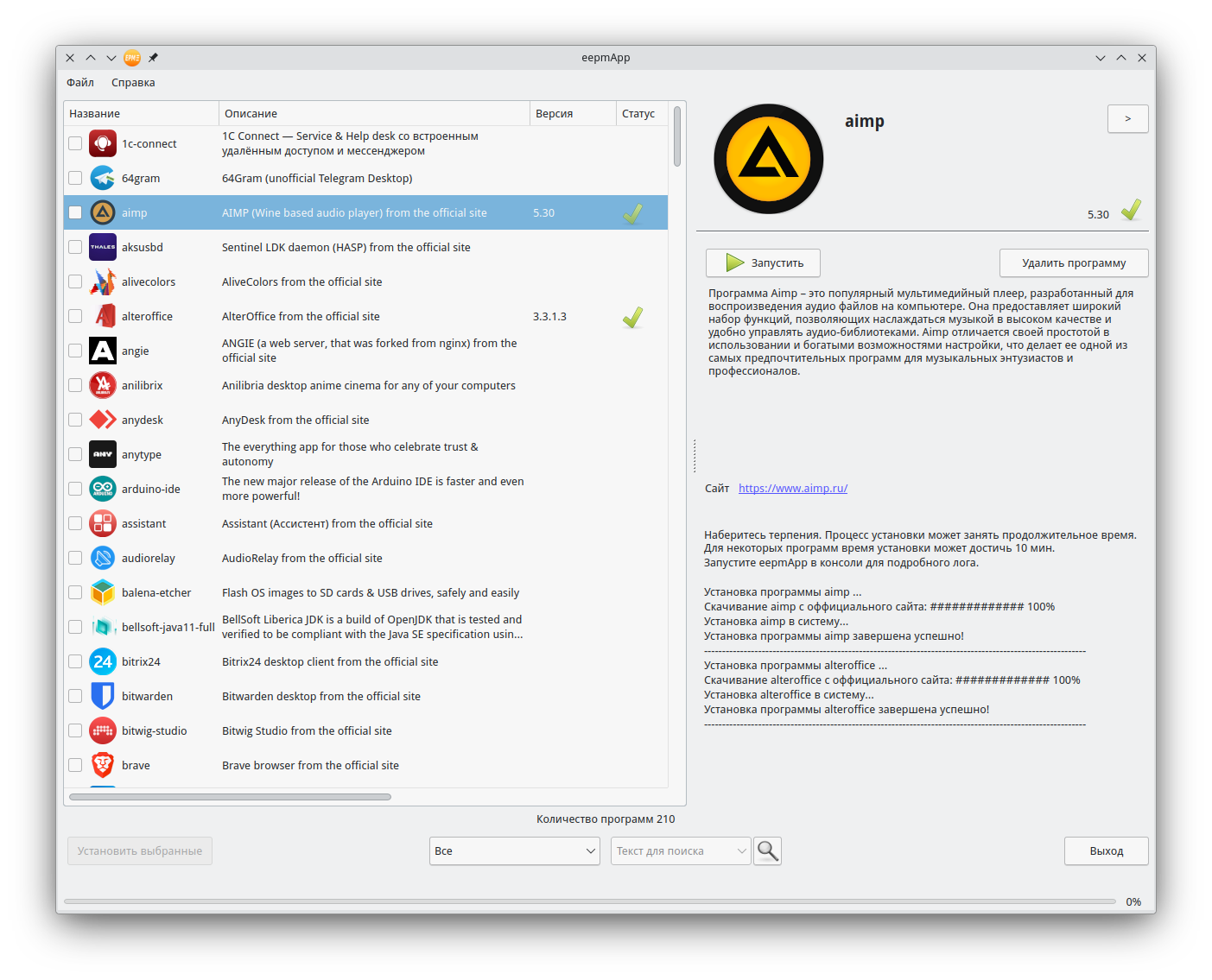1212x980 pixels.
Task: Click the alivecolors icon
Action: click(103, 281)
